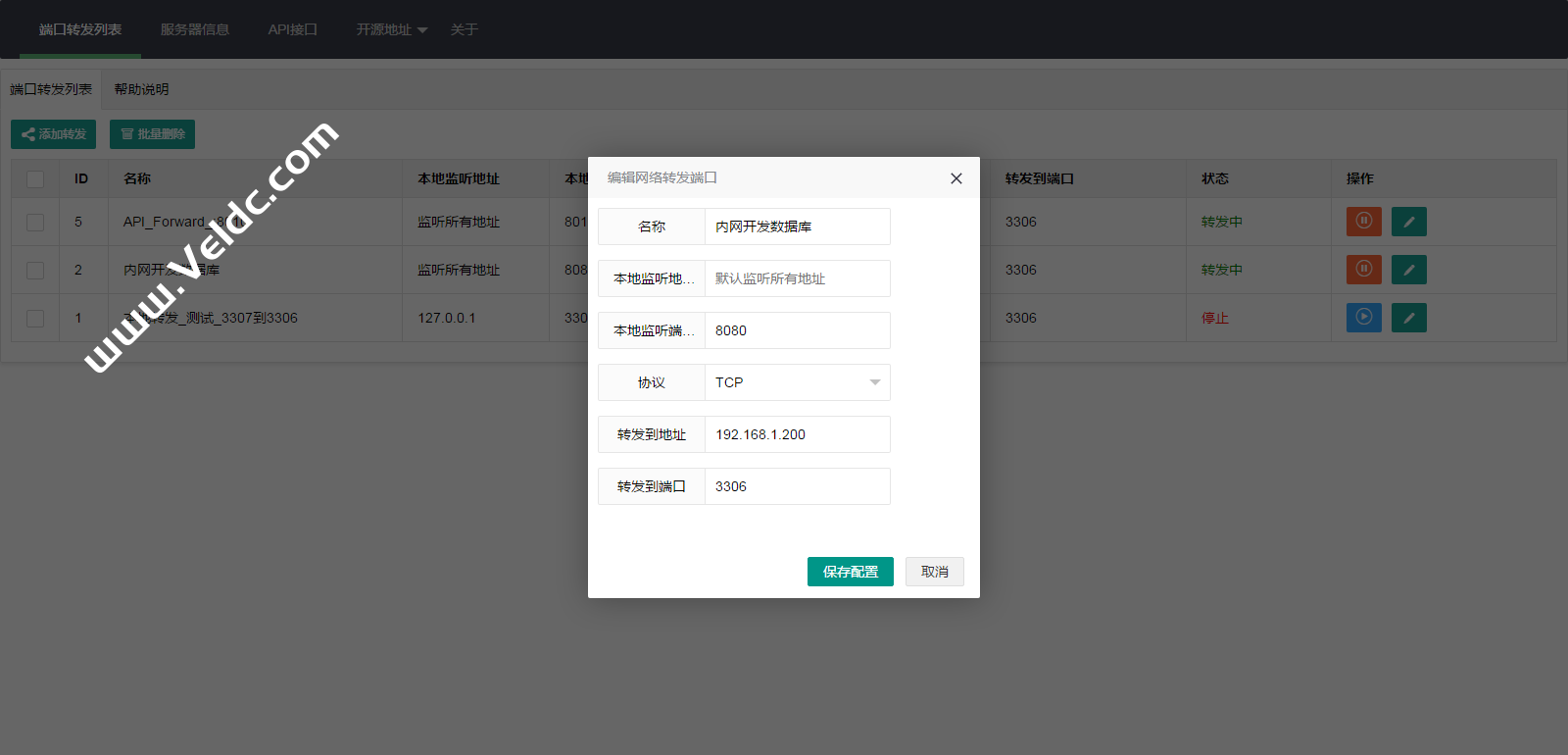The image size is (1568, 755).
Task: Expand the 开源地址 menu in navbar
Action: 391,30
